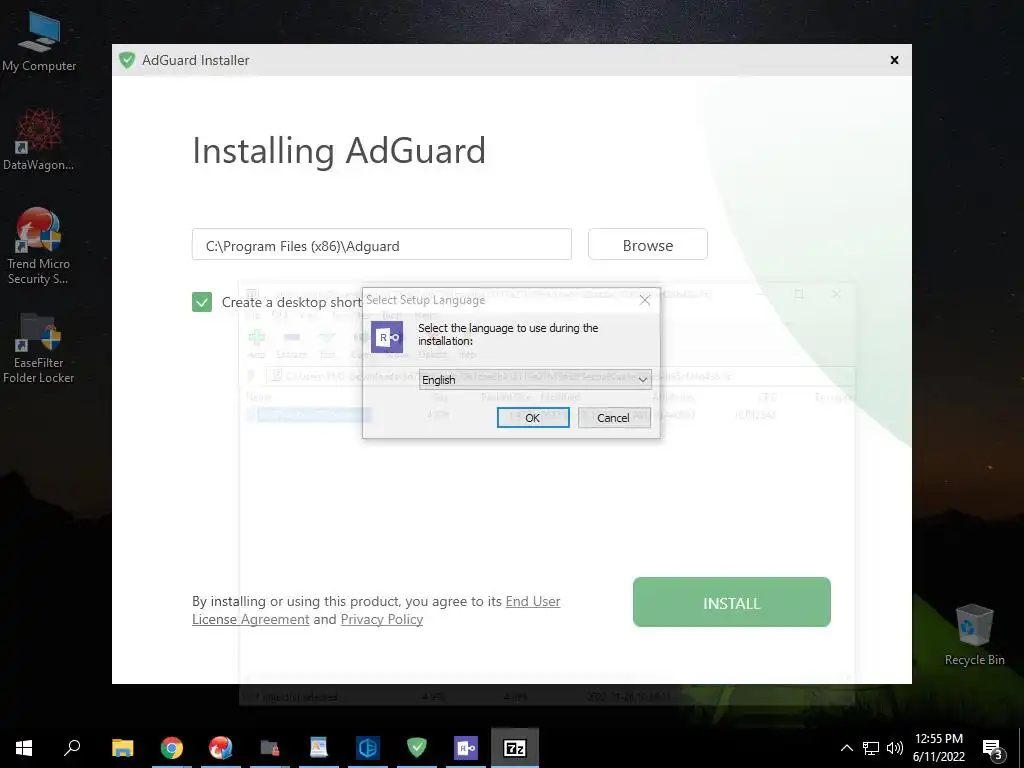Open taskbar Search
This screenshot has height=768, width=1024.
(x=72, y=748)
